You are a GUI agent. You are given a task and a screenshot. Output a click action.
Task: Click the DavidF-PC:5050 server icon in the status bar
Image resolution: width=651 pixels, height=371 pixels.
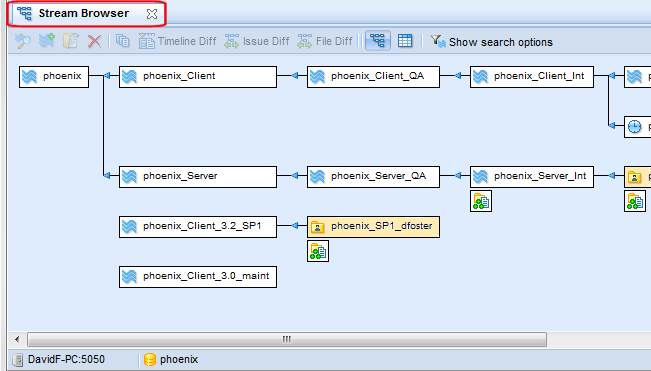pos(17,359)
